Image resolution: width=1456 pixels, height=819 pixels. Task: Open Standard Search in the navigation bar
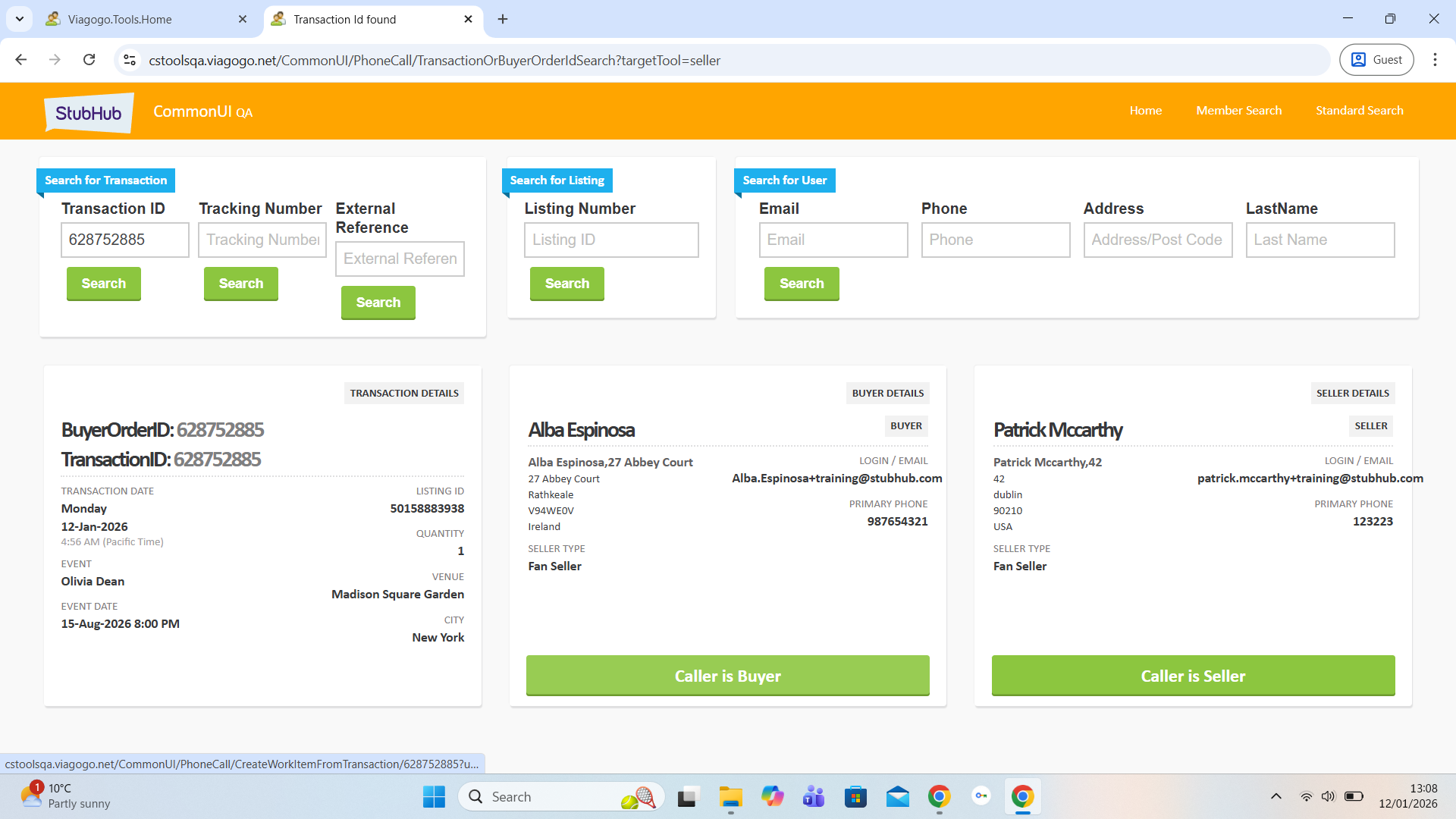point(1359,111)
